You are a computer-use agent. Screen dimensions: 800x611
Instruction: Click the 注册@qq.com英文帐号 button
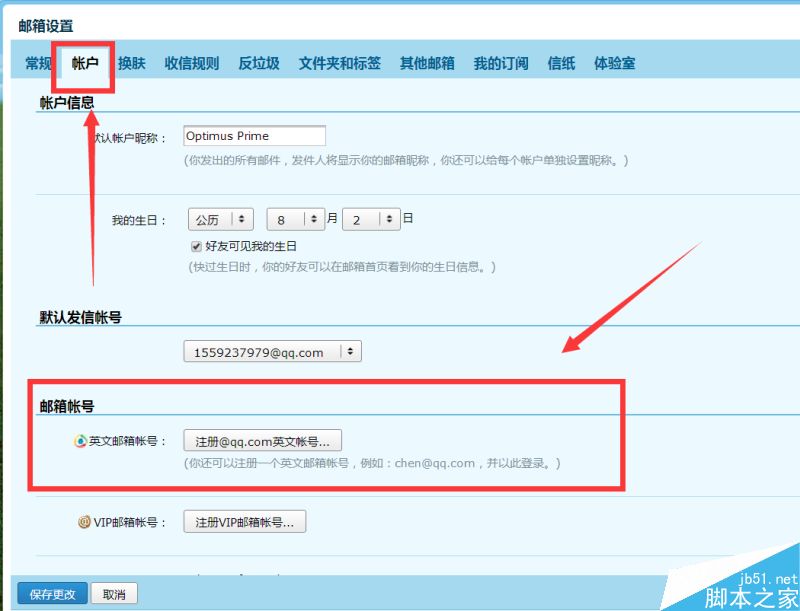(263, 441)
